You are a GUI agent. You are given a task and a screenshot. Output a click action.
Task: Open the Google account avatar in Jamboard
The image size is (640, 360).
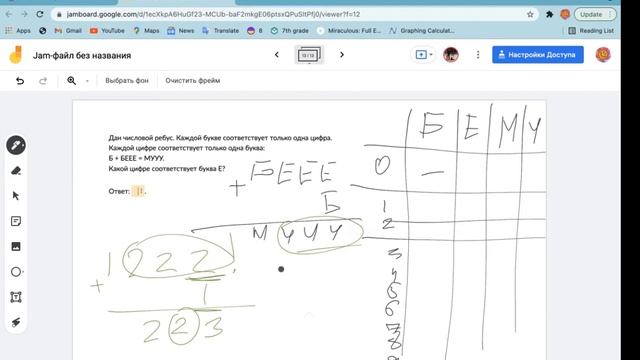(x=603, y=55)
